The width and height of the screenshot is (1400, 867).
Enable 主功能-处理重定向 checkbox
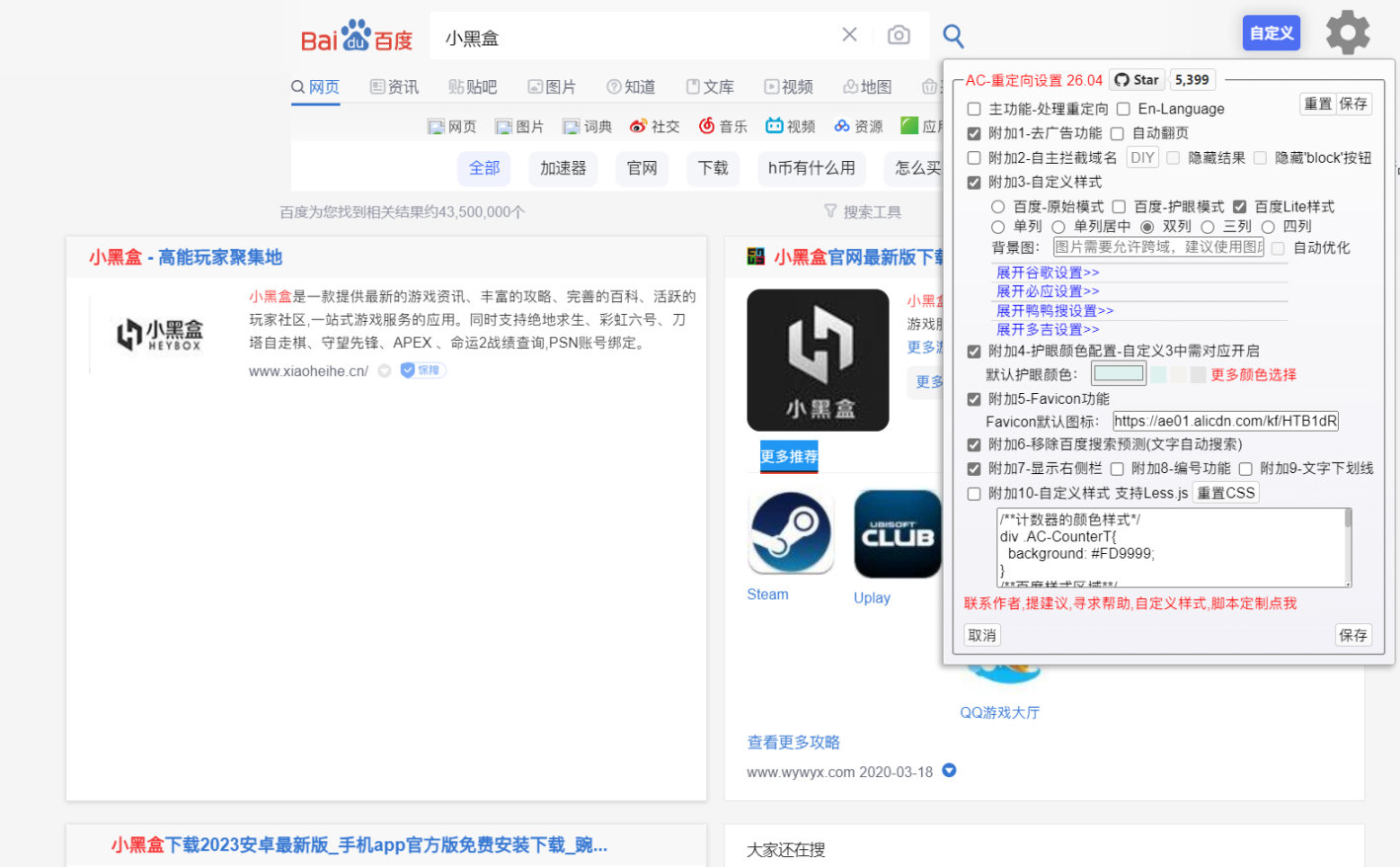(974, 109)
